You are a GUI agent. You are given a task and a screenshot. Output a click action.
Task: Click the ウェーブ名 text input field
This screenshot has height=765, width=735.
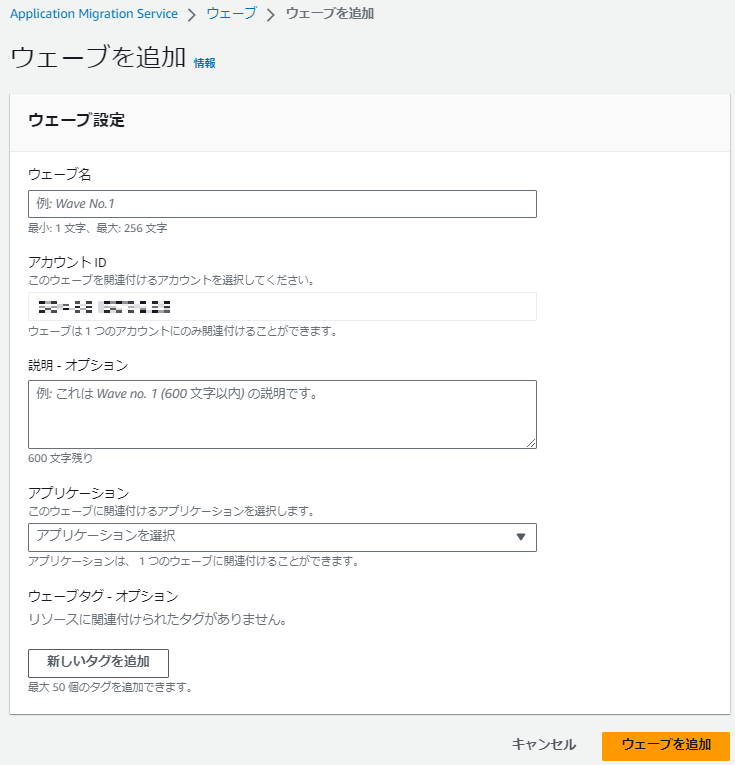coord(282,204)
